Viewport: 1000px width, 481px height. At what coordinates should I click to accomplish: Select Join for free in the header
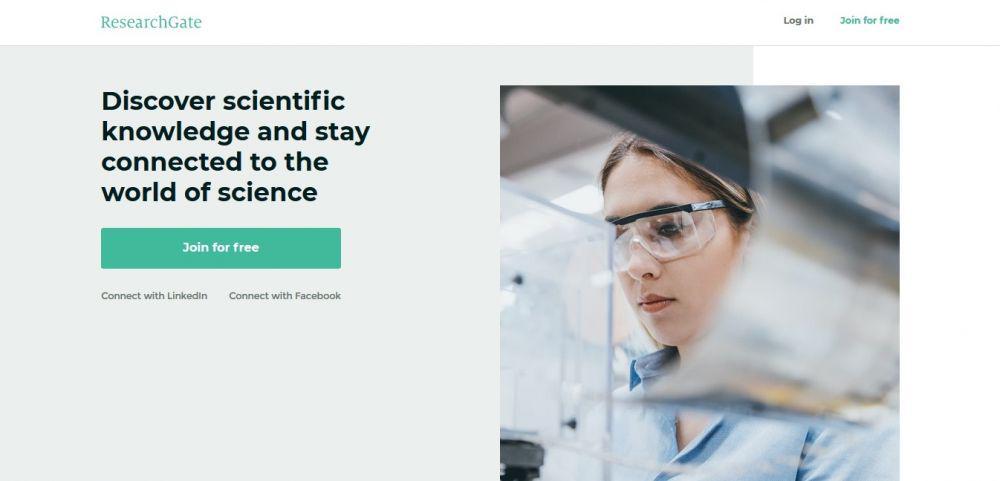pos(869,20)
